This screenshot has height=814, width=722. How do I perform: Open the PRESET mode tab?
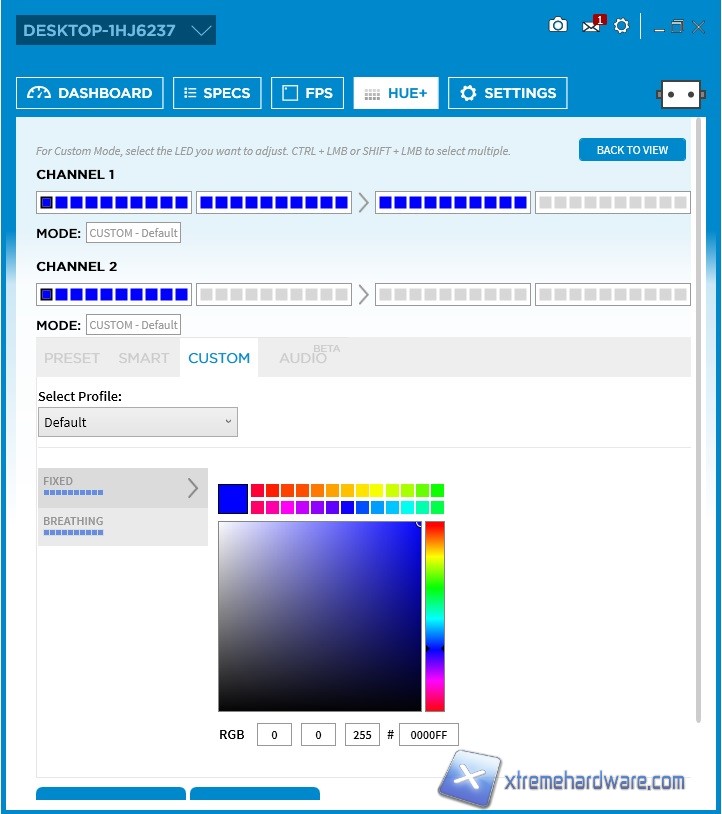72,358
